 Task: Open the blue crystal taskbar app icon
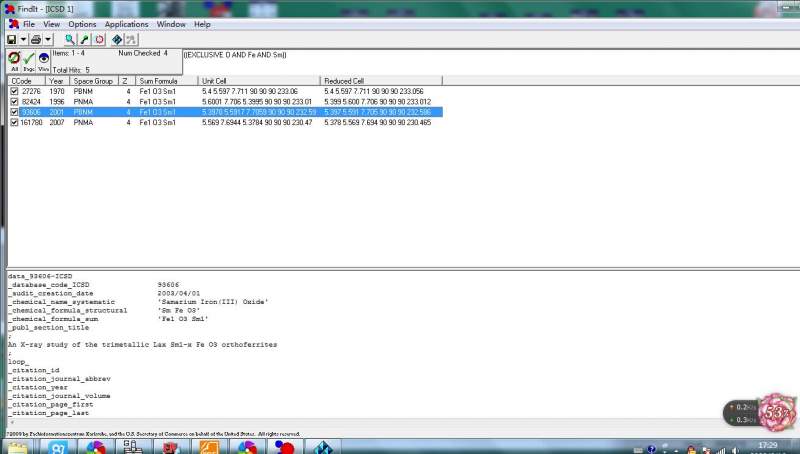tap(322, 447)
